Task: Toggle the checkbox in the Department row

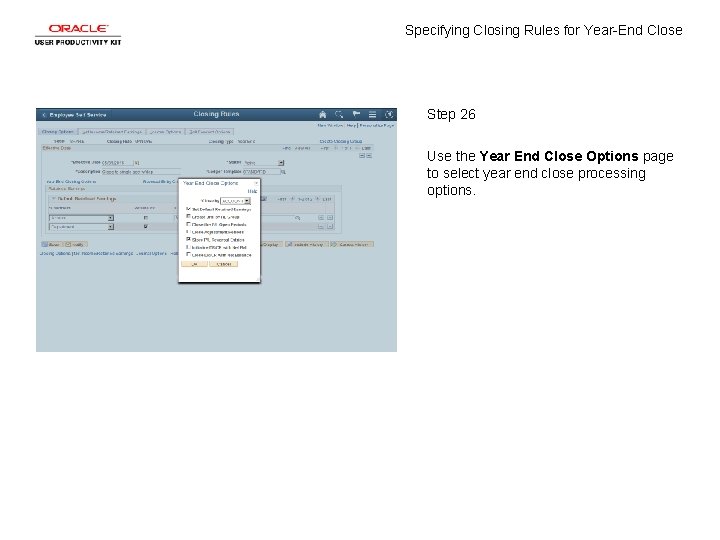Action: click(146, 226)
